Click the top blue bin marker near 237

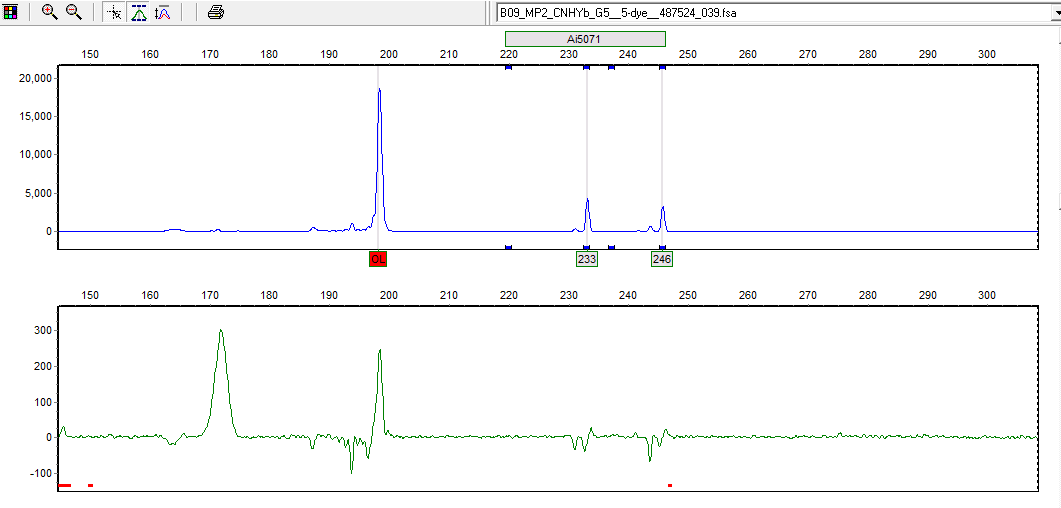point(611,67)
